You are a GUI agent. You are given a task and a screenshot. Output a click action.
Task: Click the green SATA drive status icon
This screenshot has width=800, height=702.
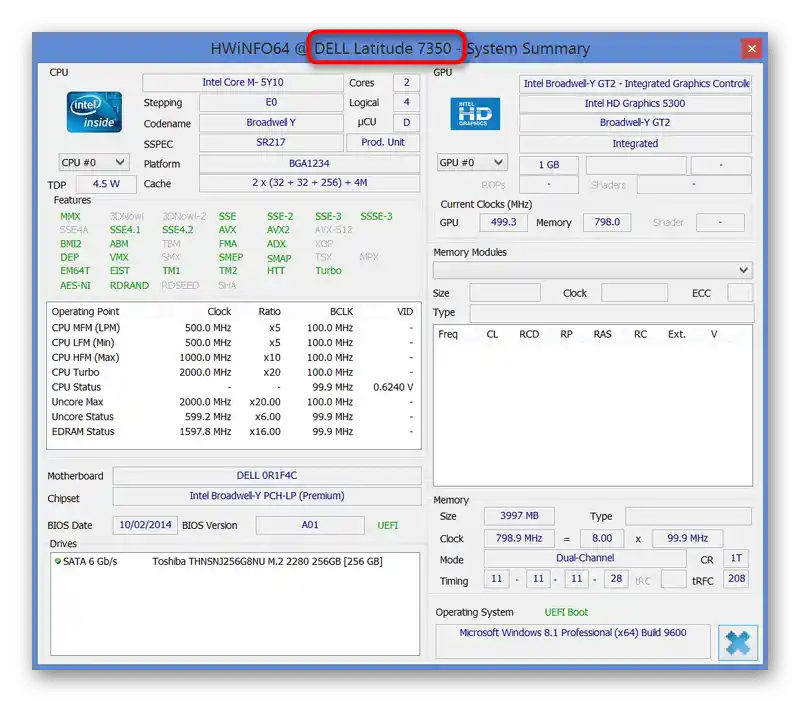tap(58, 561)
